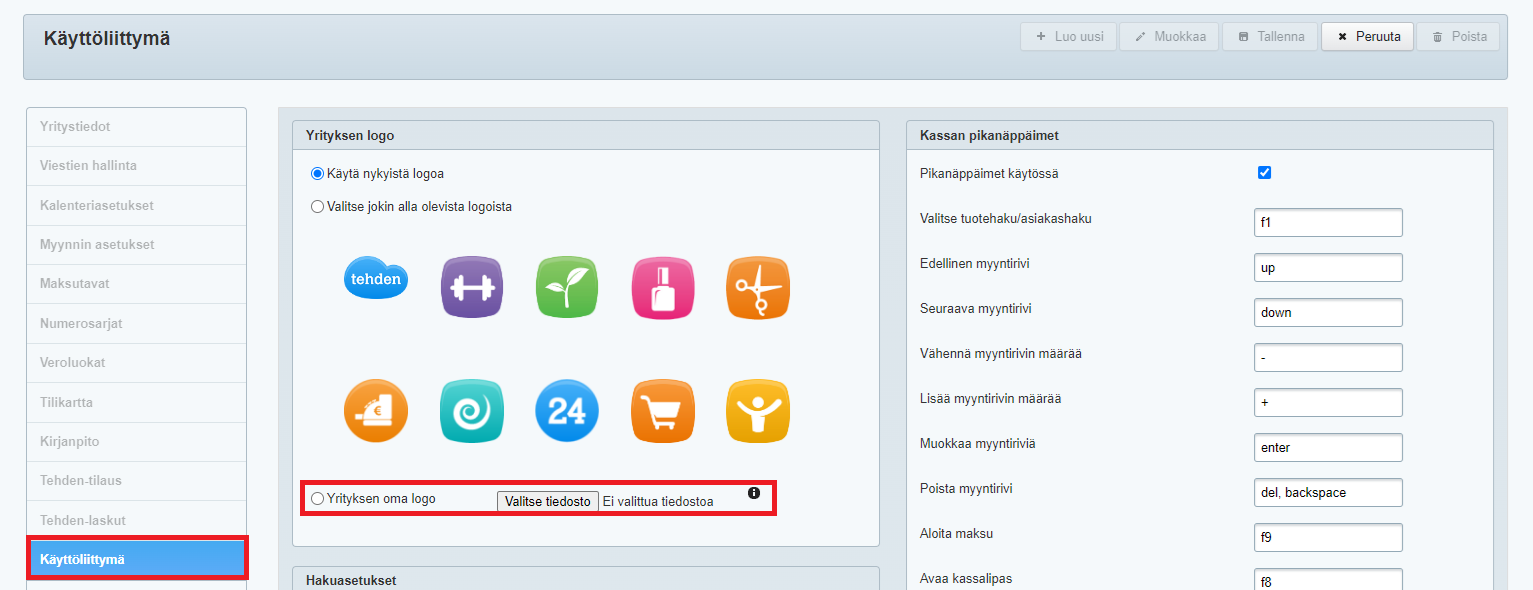Select the pink nail polish logo

point(662,287)
